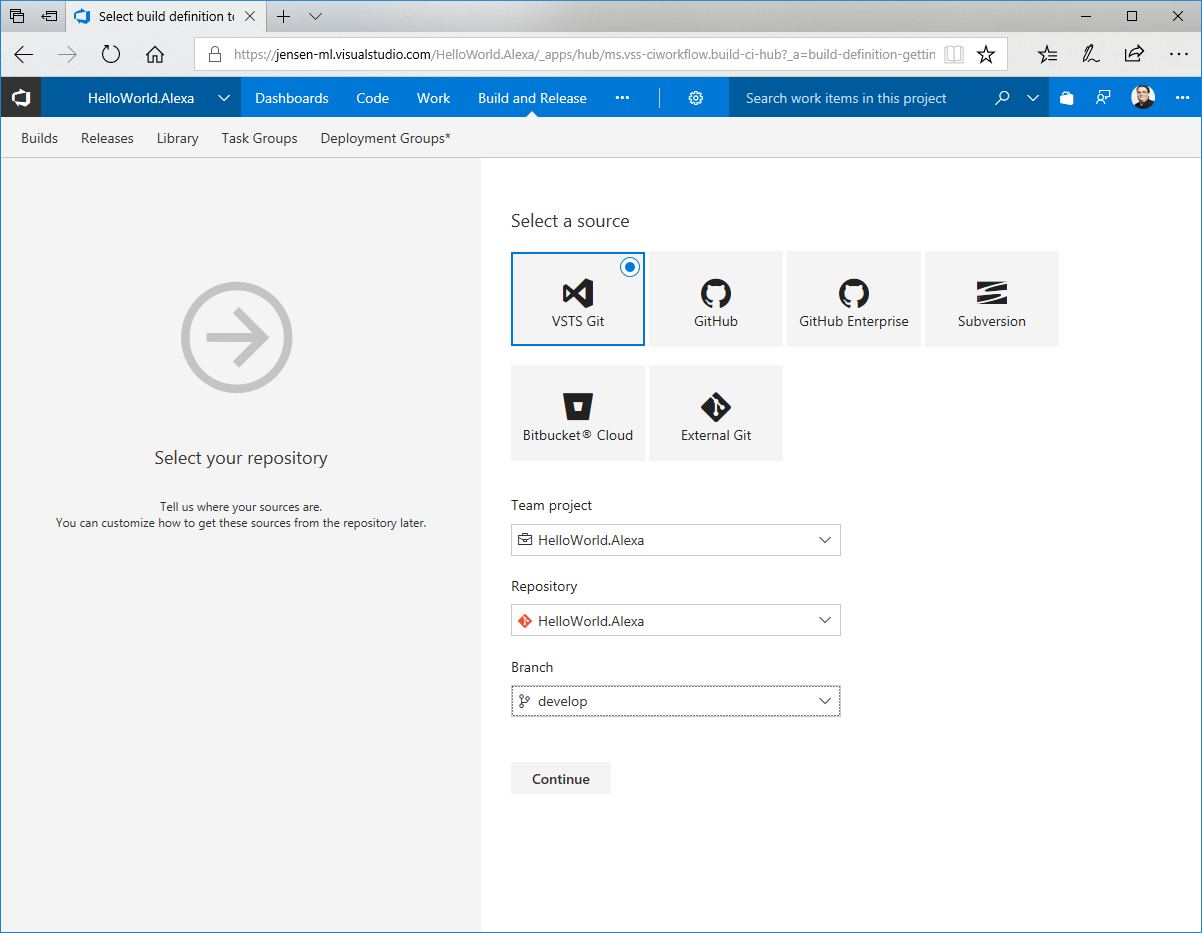Choose Subversion as the source
This screenshot has width=1202, height=933.
(x=991, y=300)
